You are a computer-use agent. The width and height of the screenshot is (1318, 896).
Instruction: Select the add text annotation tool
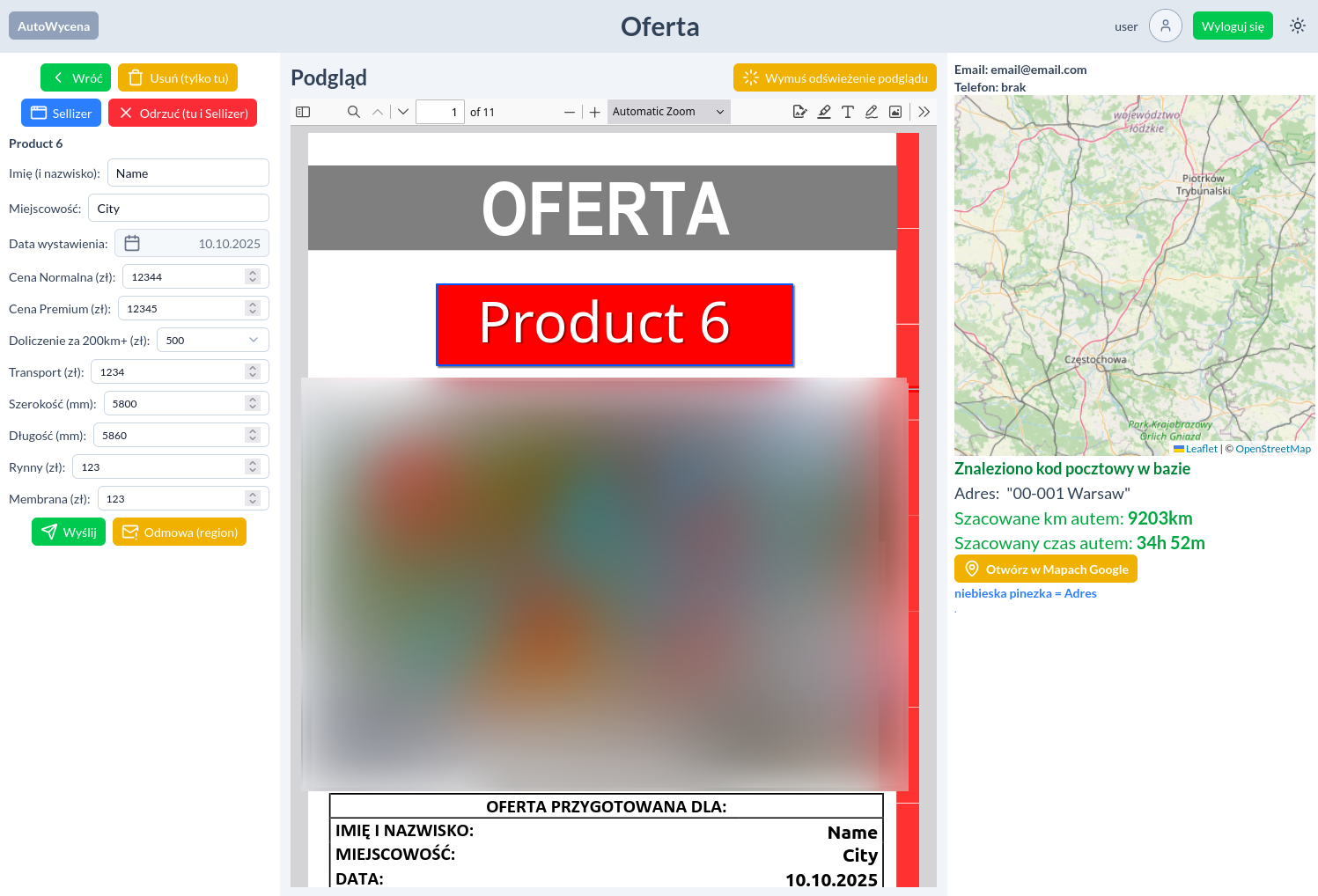[x=848, y=112]
